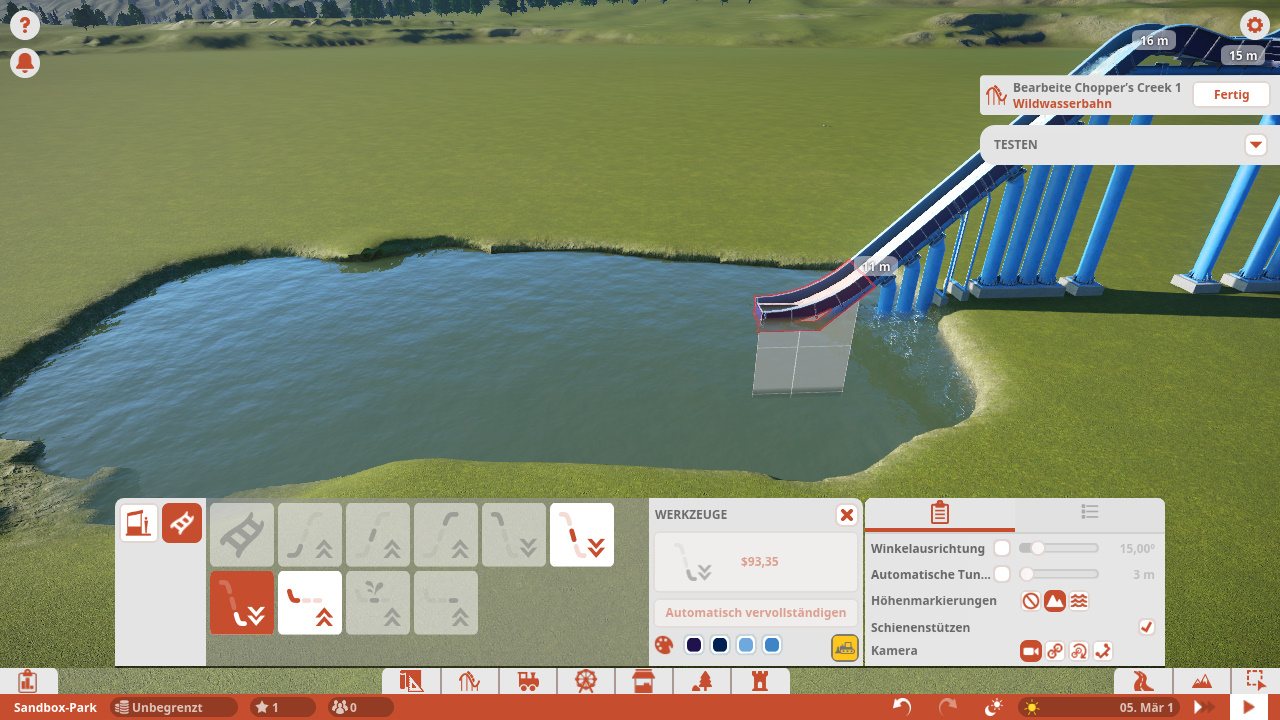1280x720 pixels.
Task: Activate the multi-select tool icon
Action: [1255, 680]
